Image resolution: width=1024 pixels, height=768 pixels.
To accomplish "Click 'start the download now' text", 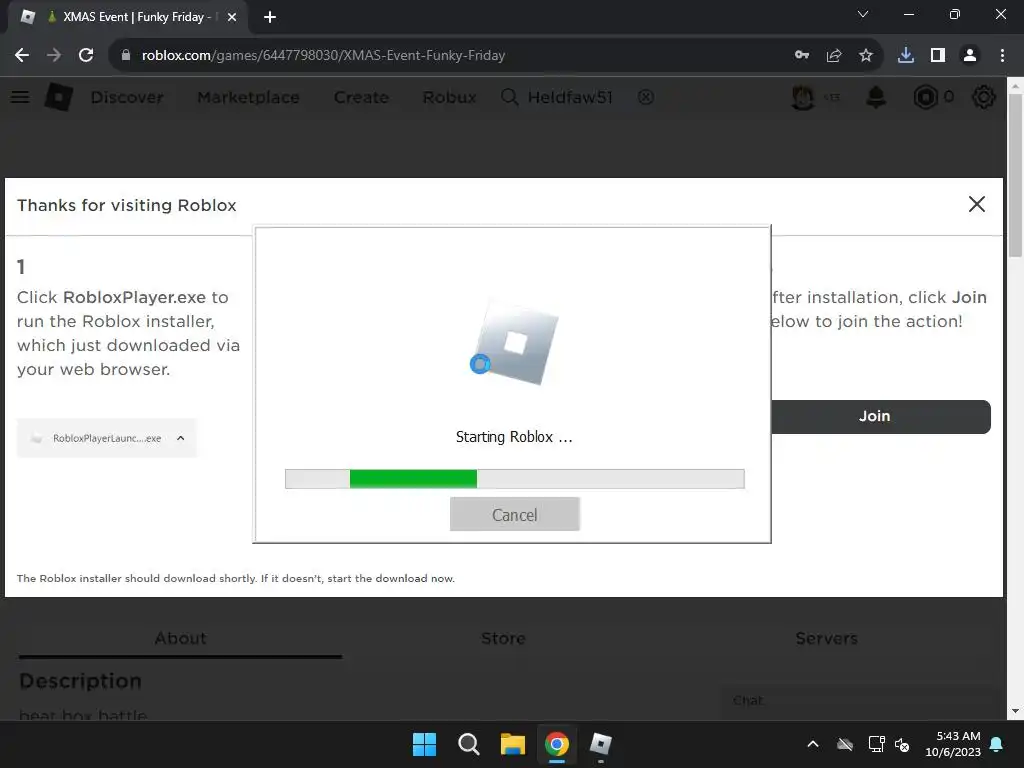I will tap(391, 579).
